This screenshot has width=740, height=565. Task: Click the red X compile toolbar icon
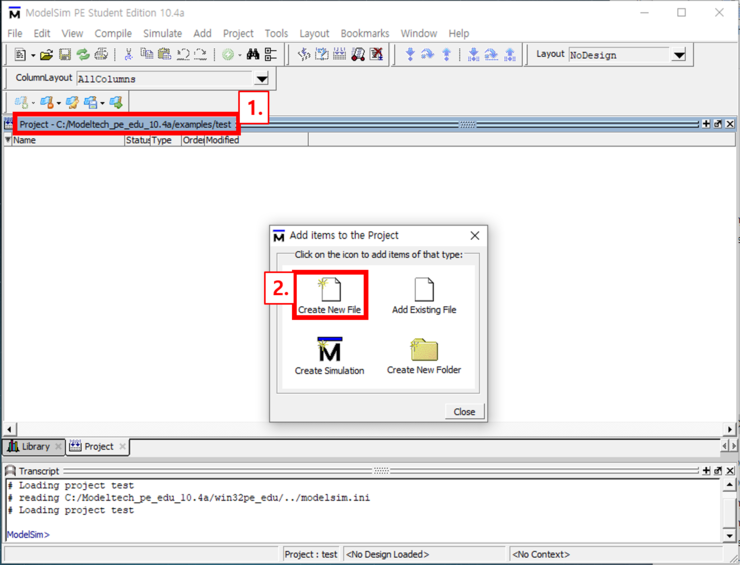376,55
